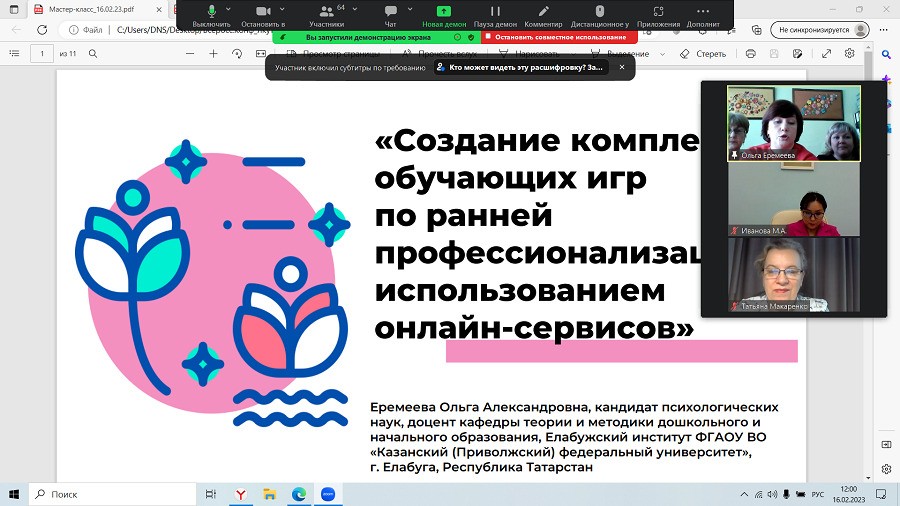Expand participants options arrow
Image resolution: width=900 pixels, height=506 pixels.
pos(355,9)
